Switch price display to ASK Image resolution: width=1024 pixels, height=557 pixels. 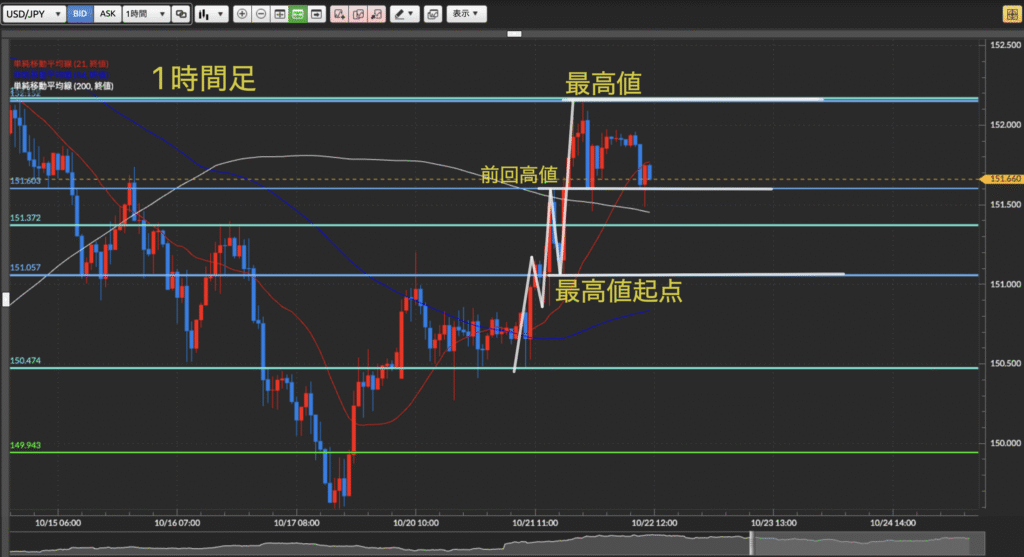(107, 15)
